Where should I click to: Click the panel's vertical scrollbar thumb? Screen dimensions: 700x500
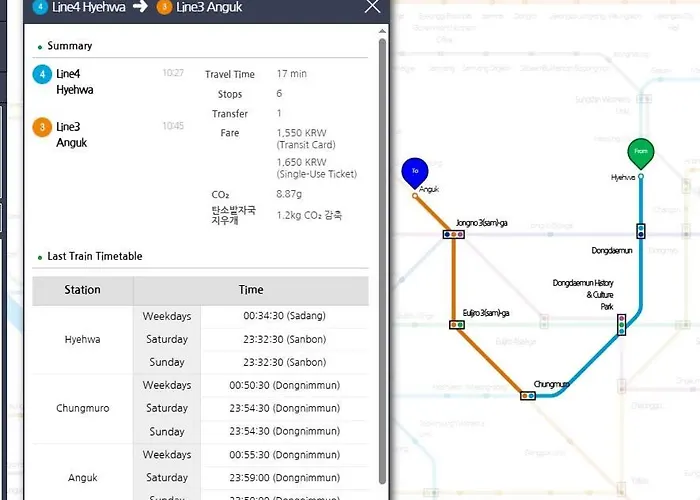pyautogui.click(x=382, y=261)
